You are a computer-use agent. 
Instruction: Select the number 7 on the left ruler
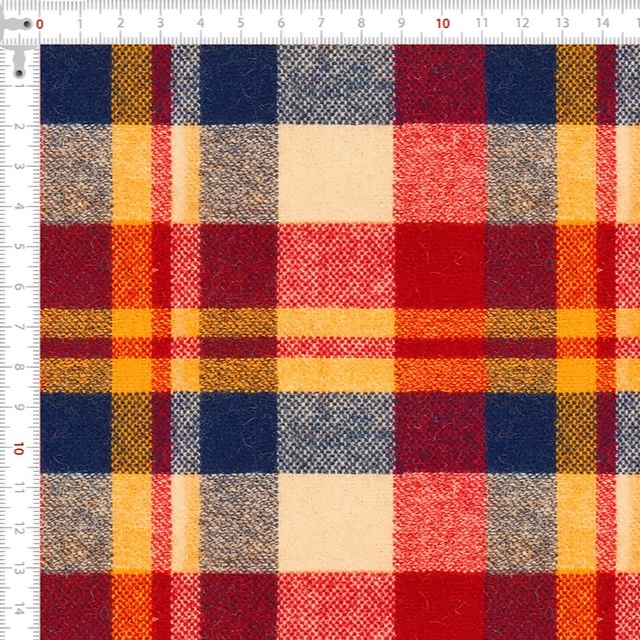20,328
